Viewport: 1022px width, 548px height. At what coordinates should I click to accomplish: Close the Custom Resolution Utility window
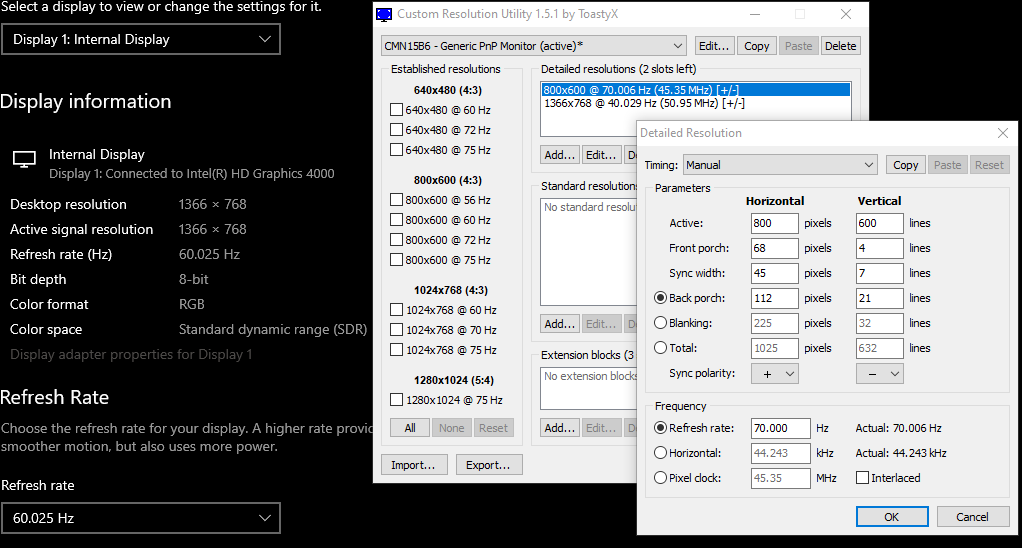846,15
